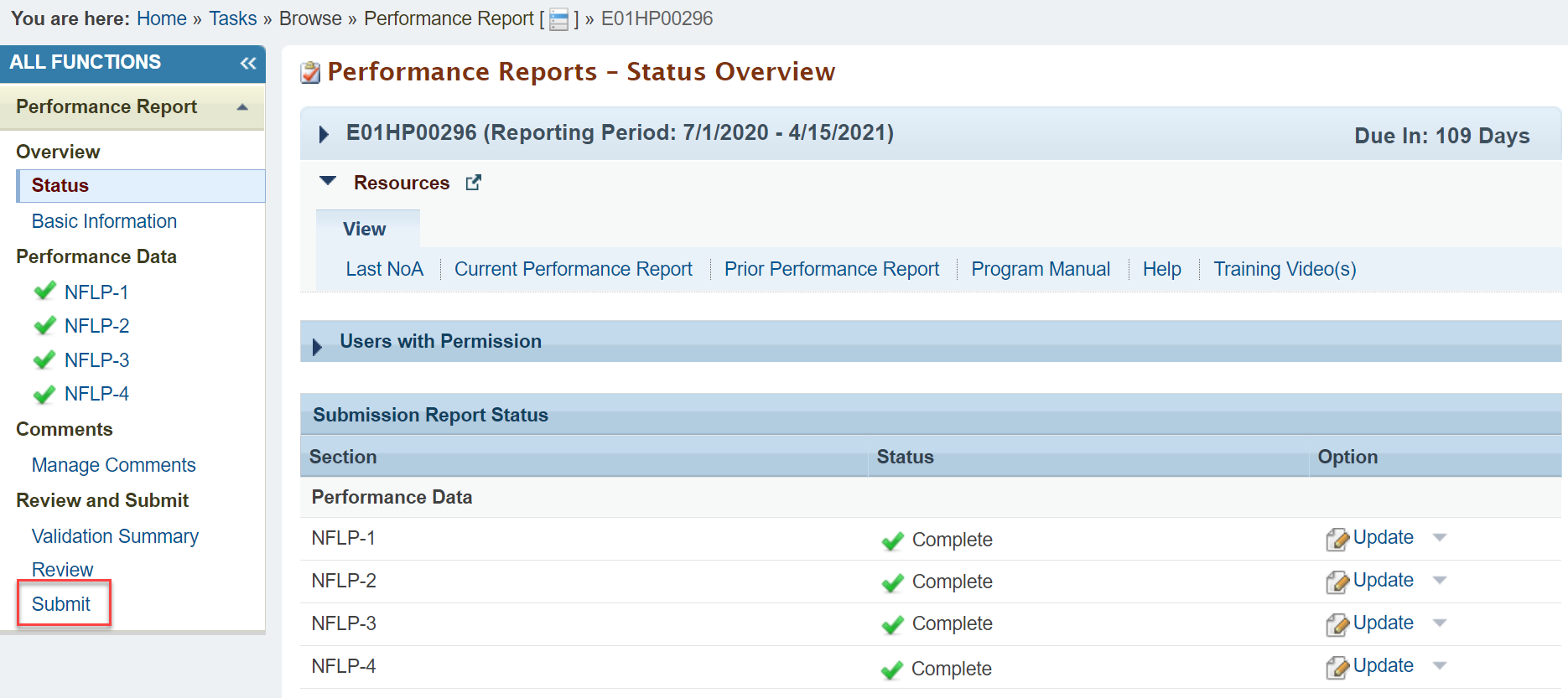Collapse the Performance Report sidebar section arrow

point(242,107)
